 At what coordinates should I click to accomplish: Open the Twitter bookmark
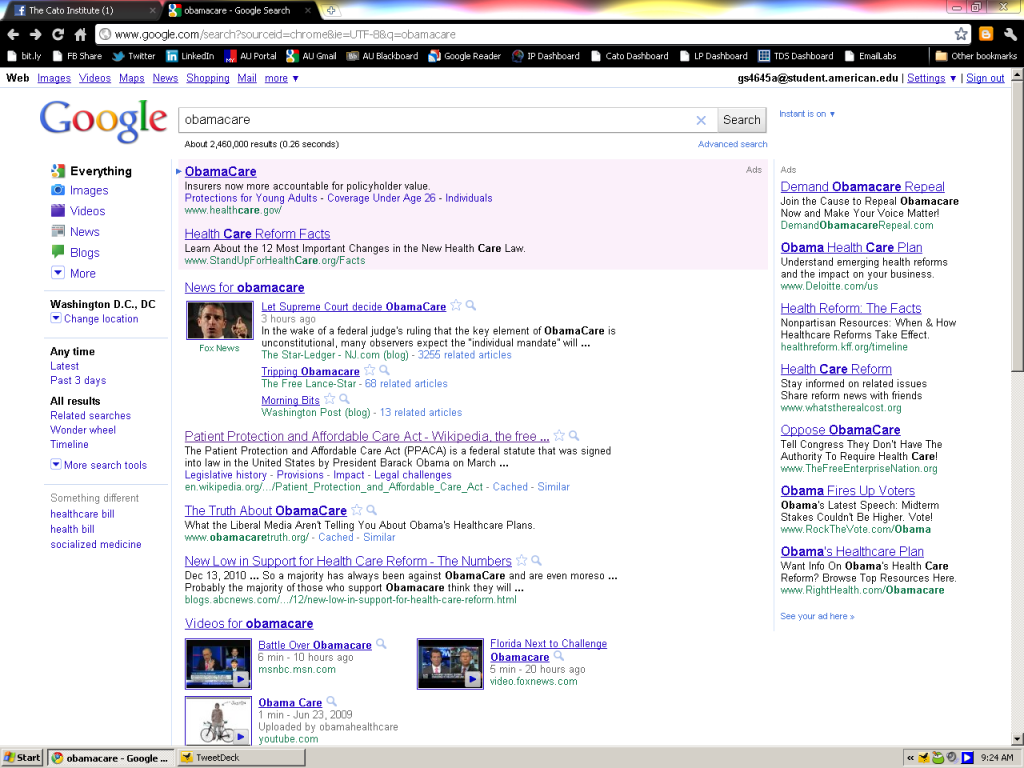(x=134, y=56)
